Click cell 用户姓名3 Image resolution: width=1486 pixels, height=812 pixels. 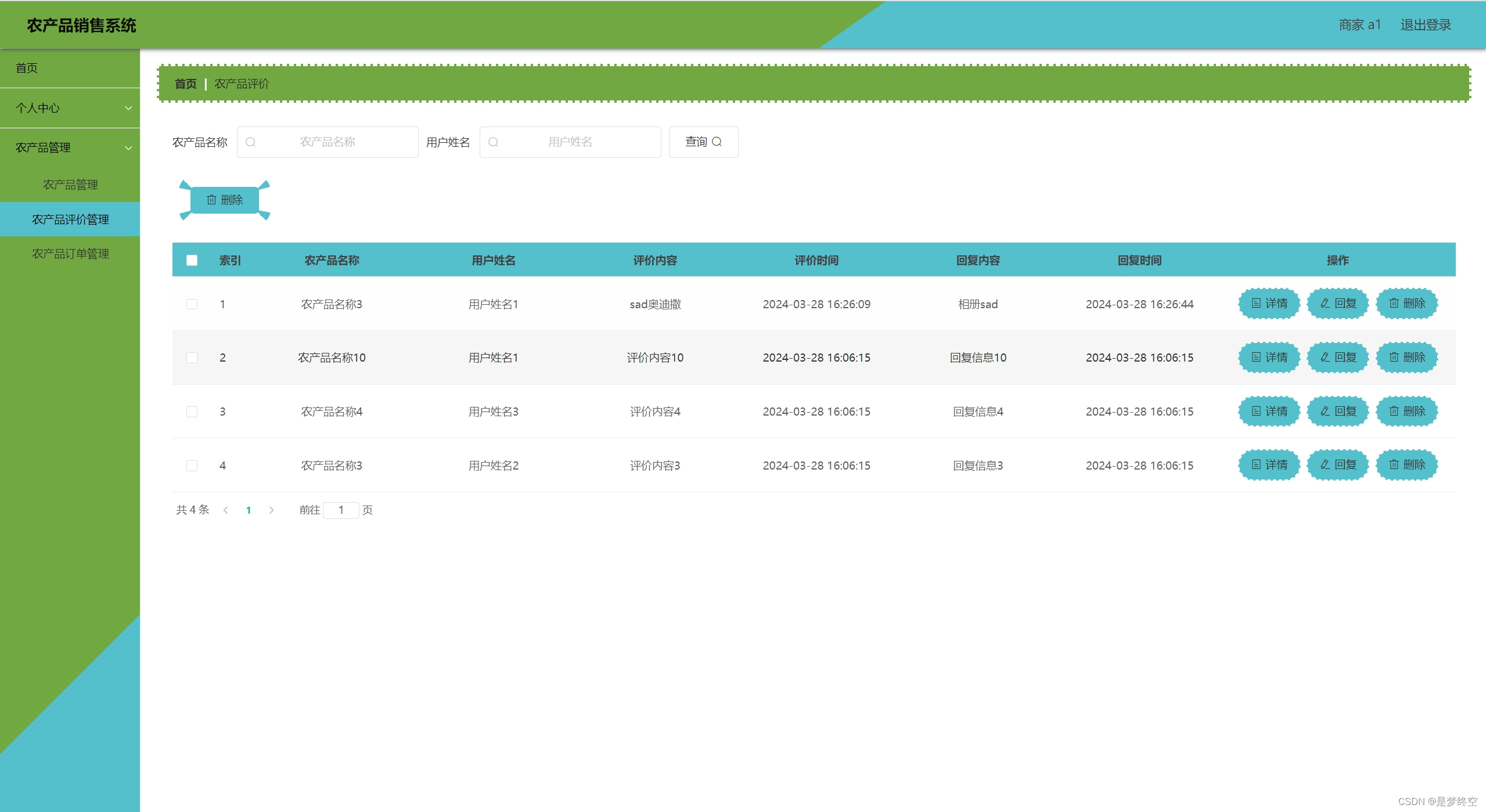[493, 412]
